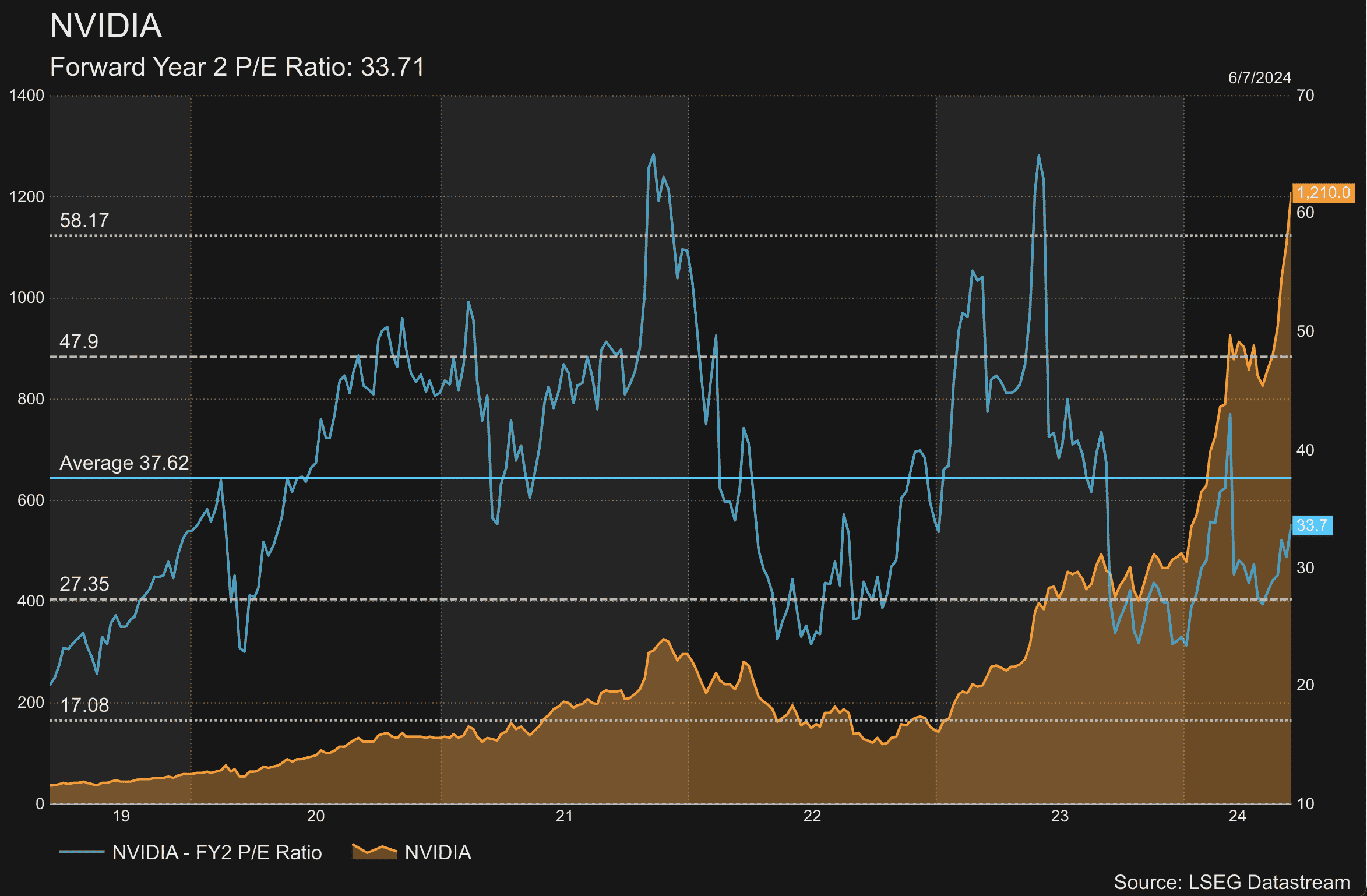Click the 0 label on the price axis
This screenshot has width=1367, height=896.
(x=40, y=804)
